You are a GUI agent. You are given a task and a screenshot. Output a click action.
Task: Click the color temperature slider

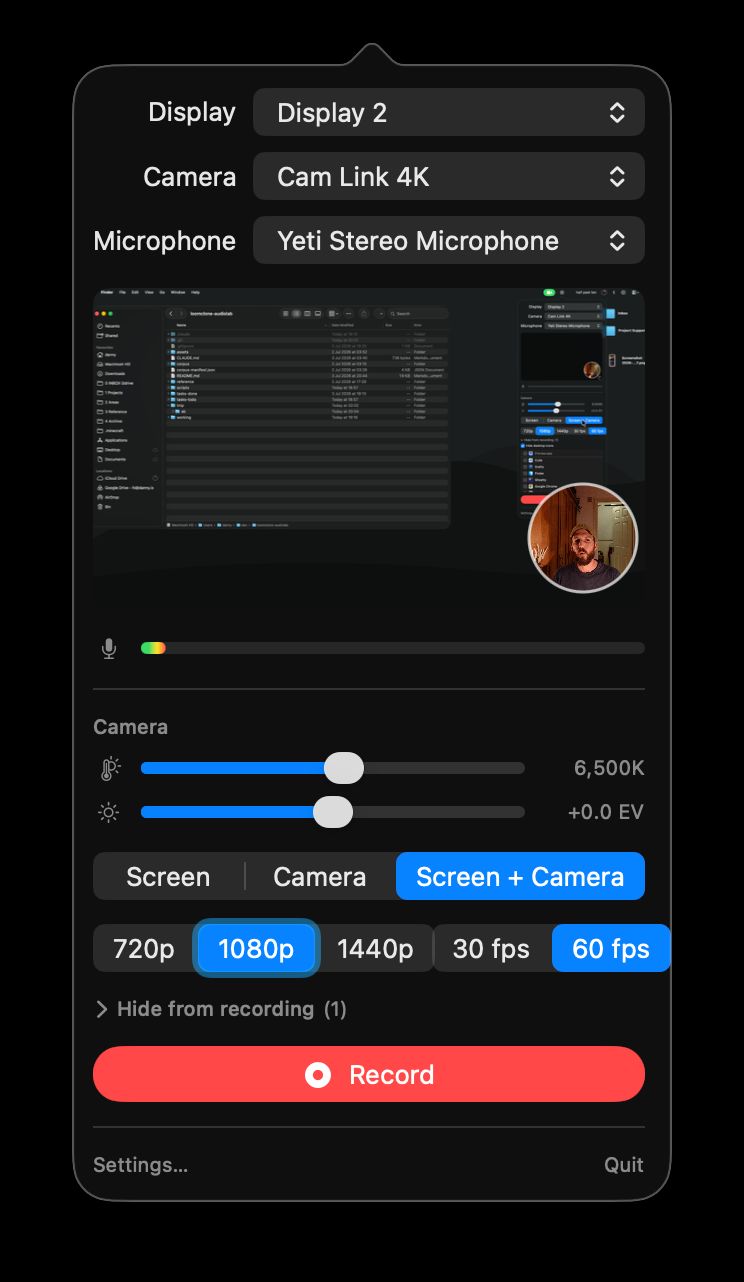[x=332, y=768]
